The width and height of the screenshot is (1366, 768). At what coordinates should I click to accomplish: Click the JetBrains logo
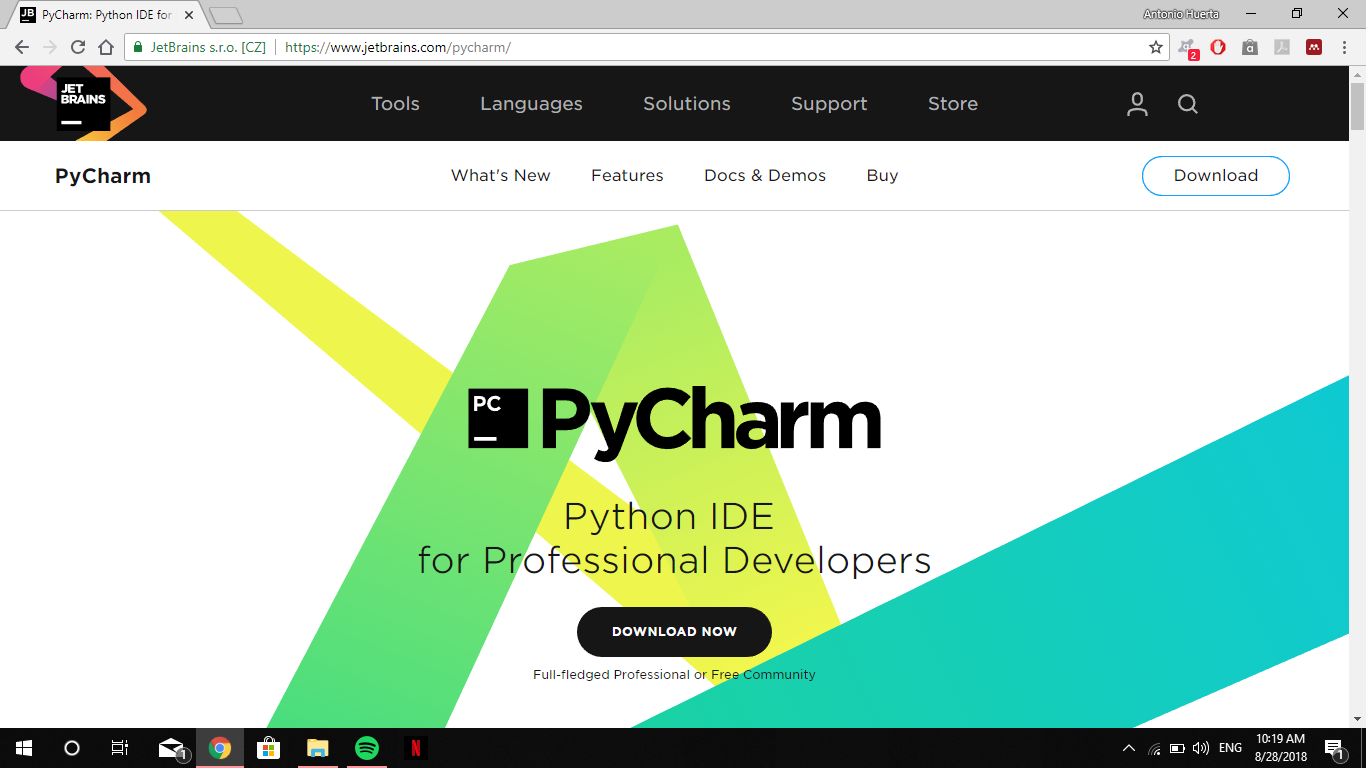(x=82, y=103)
